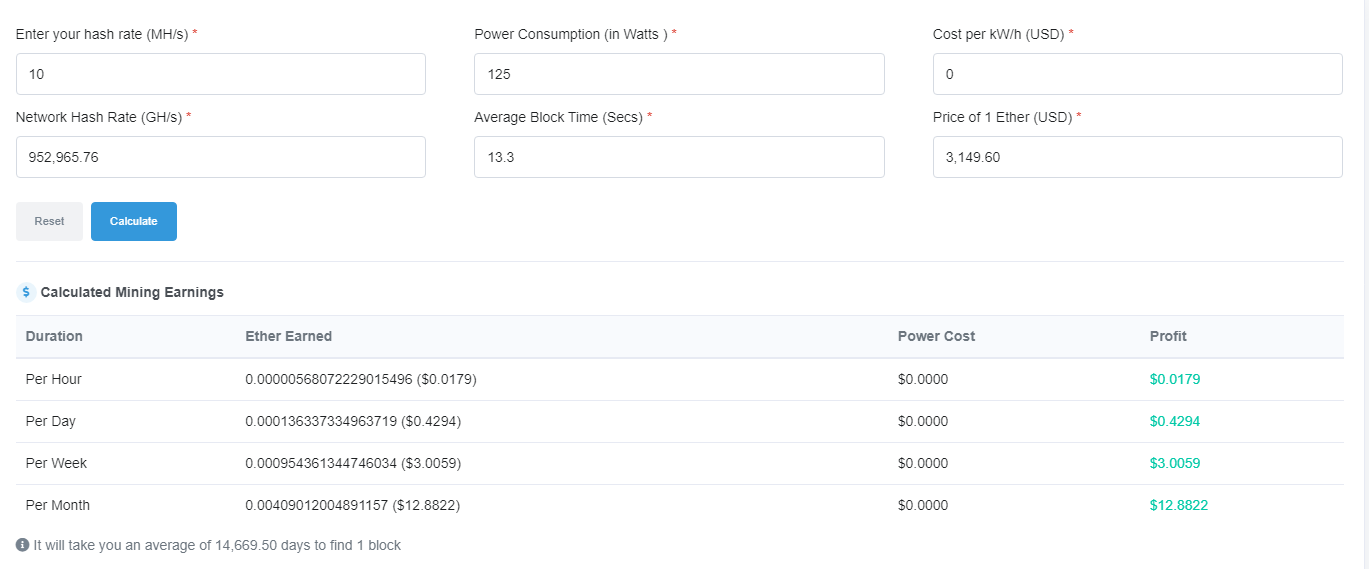Click the Per Week power cost value
The height and width of the screenshot is (569, 1369).
pyautogui.click(x=923, y=463)
